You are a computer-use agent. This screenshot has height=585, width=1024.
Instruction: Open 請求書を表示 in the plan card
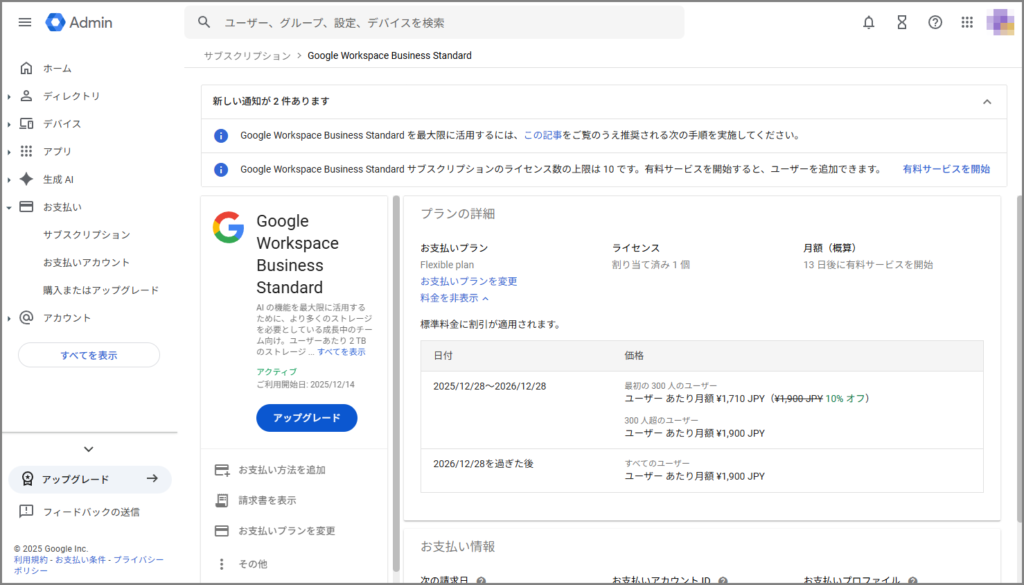(x=266, y=500)
